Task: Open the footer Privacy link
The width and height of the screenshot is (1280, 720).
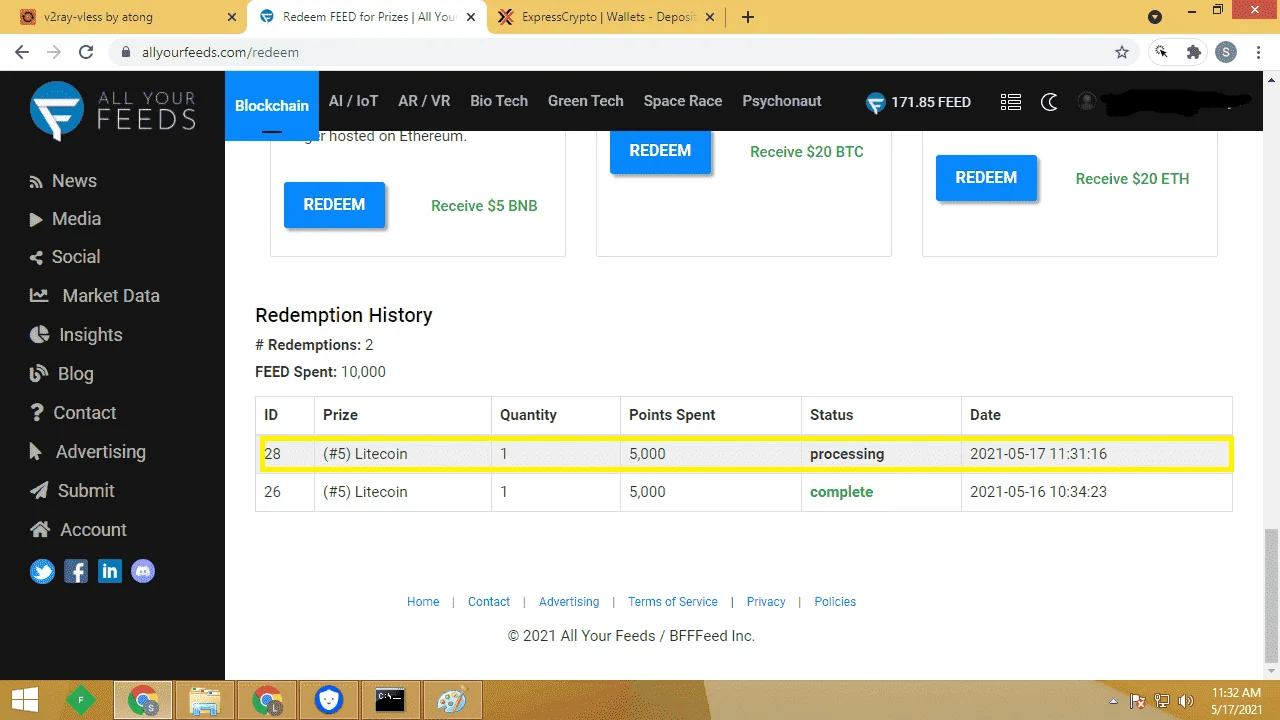Action: pyautogui.click(x=766, y=602)
